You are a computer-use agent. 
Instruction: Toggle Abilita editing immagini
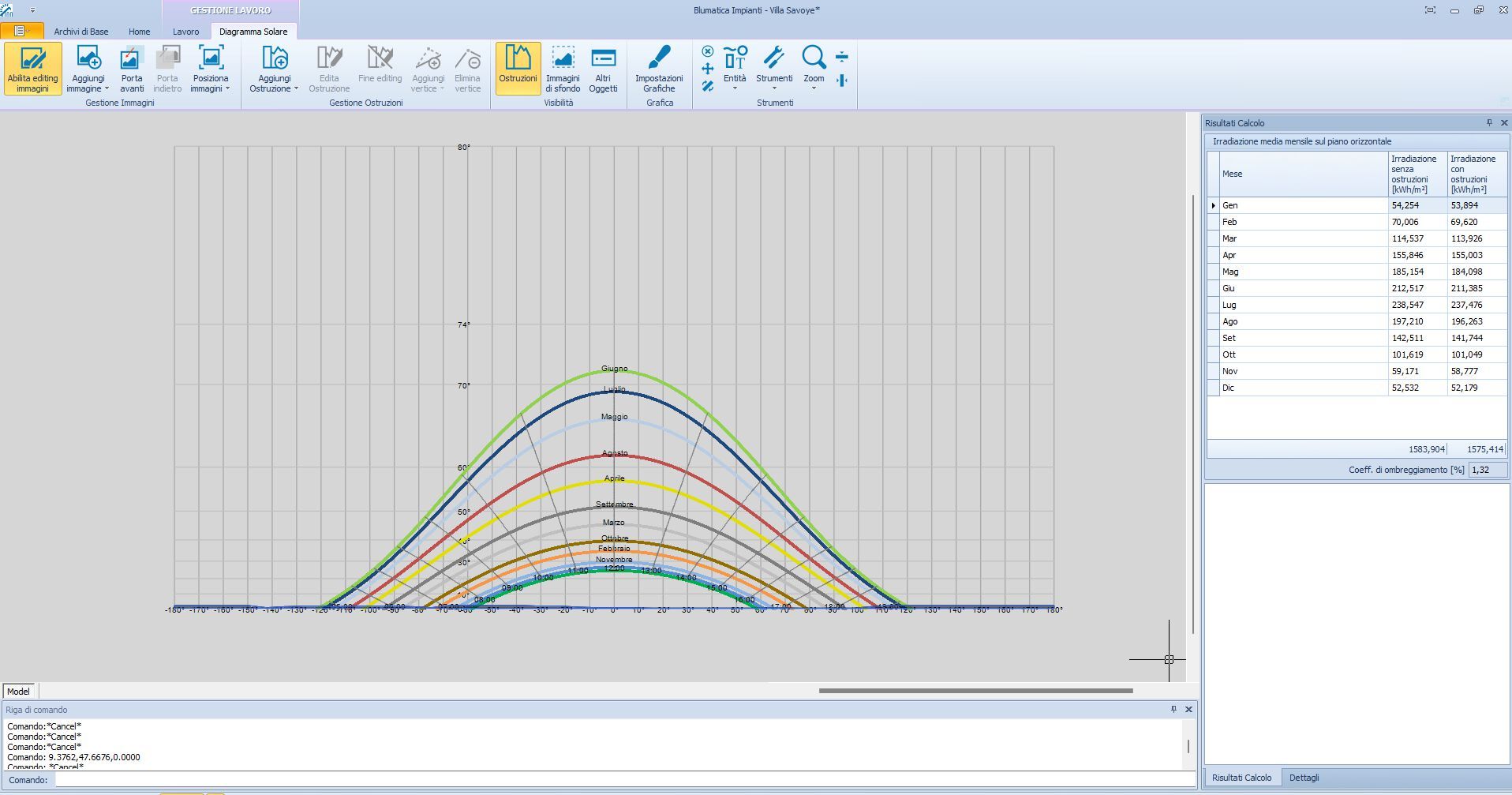click(32, 68)
